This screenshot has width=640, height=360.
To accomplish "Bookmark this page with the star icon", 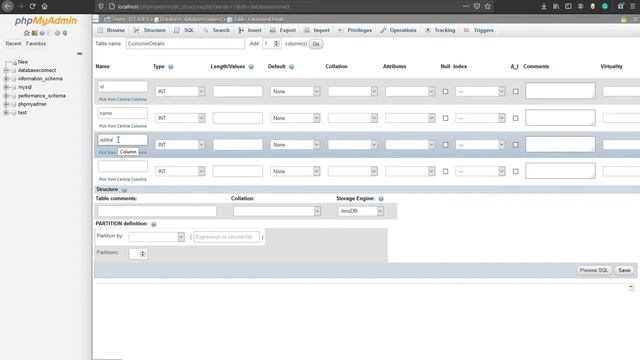I will pyautogui.click(x=488, y=6).
